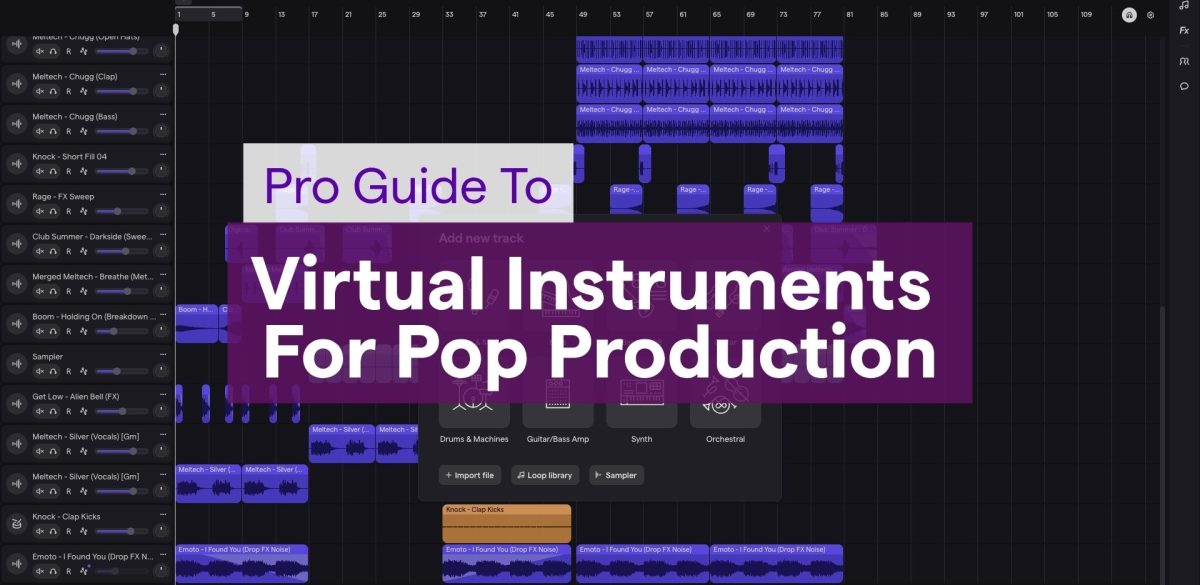Open the Fx panel in right sidebar
Image resolution: width=1200 pixels, height=585 pixels.
pos(1184,30)
